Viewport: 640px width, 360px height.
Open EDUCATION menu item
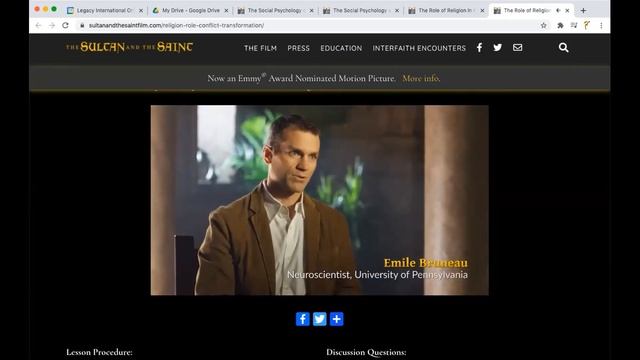(x=341, y=48)
